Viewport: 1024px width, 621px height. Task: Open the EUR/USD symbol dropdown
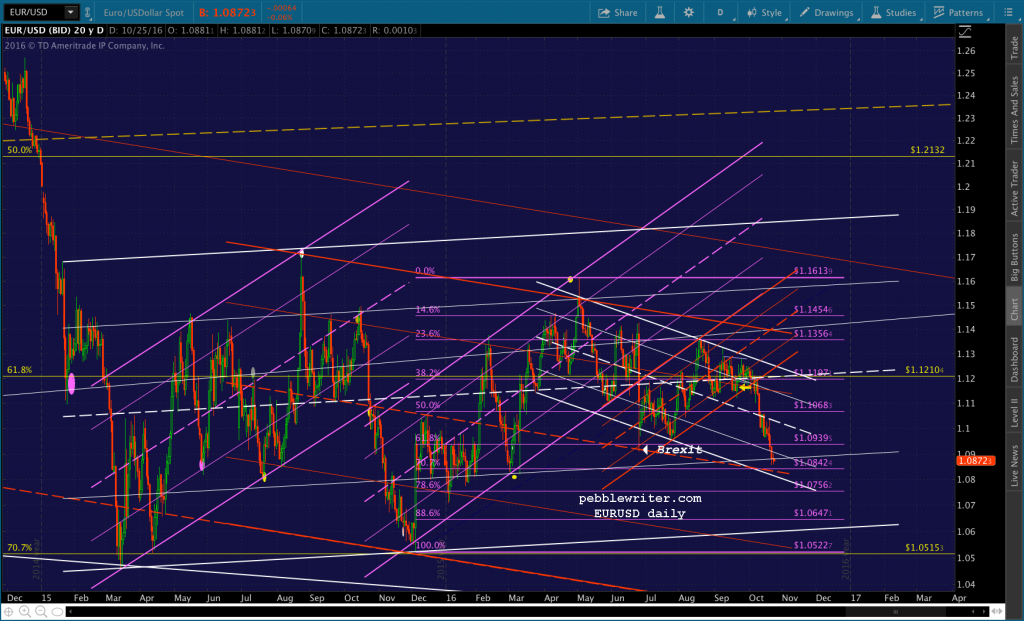click(x=71, y=12)
